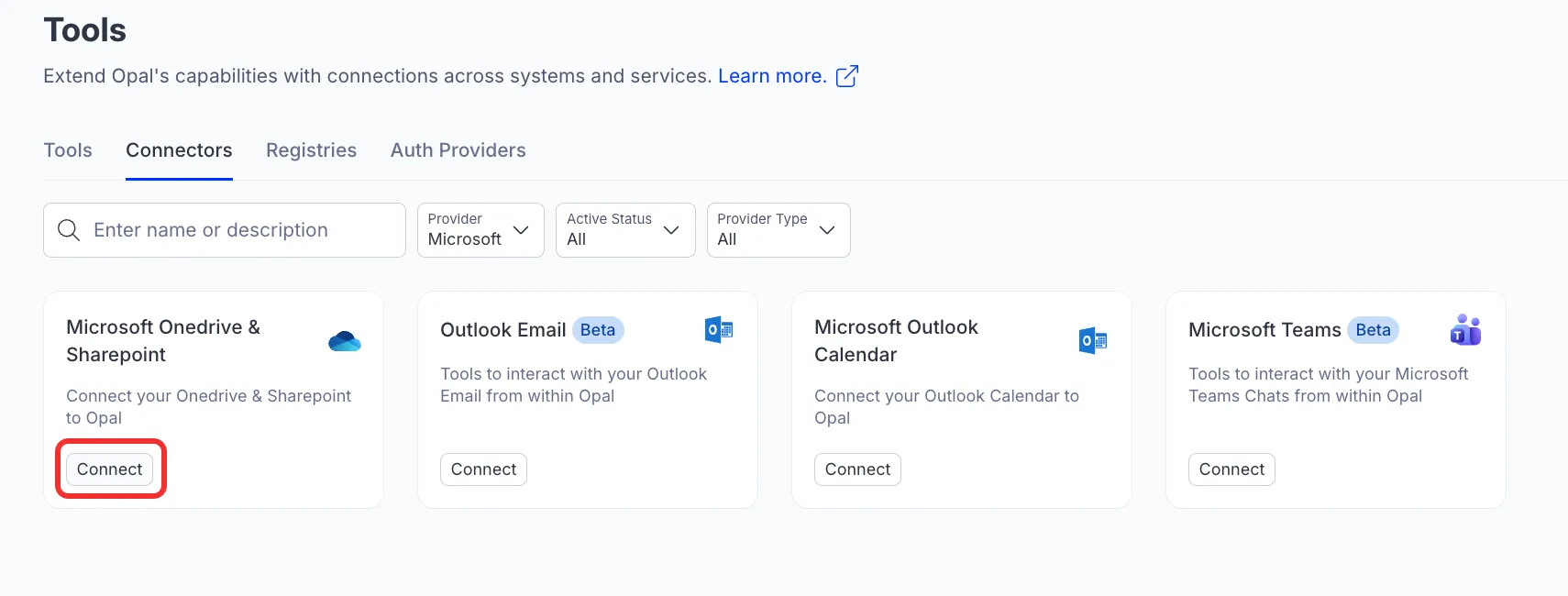Click the Microsoft Outlook Calendar title
Image resolution: width=1568 pixels, height=596 pixels.
click(x=896, y=341)
